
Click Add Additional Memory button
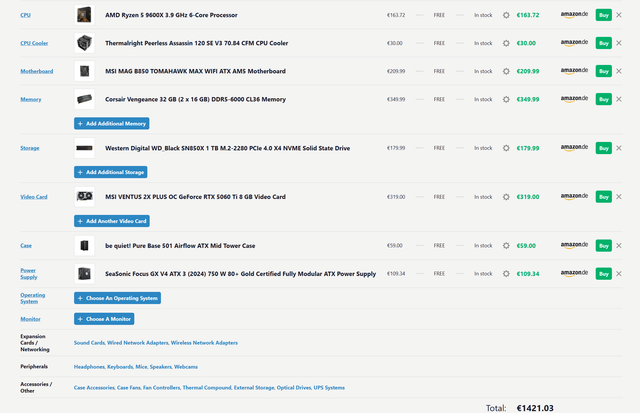111,124
